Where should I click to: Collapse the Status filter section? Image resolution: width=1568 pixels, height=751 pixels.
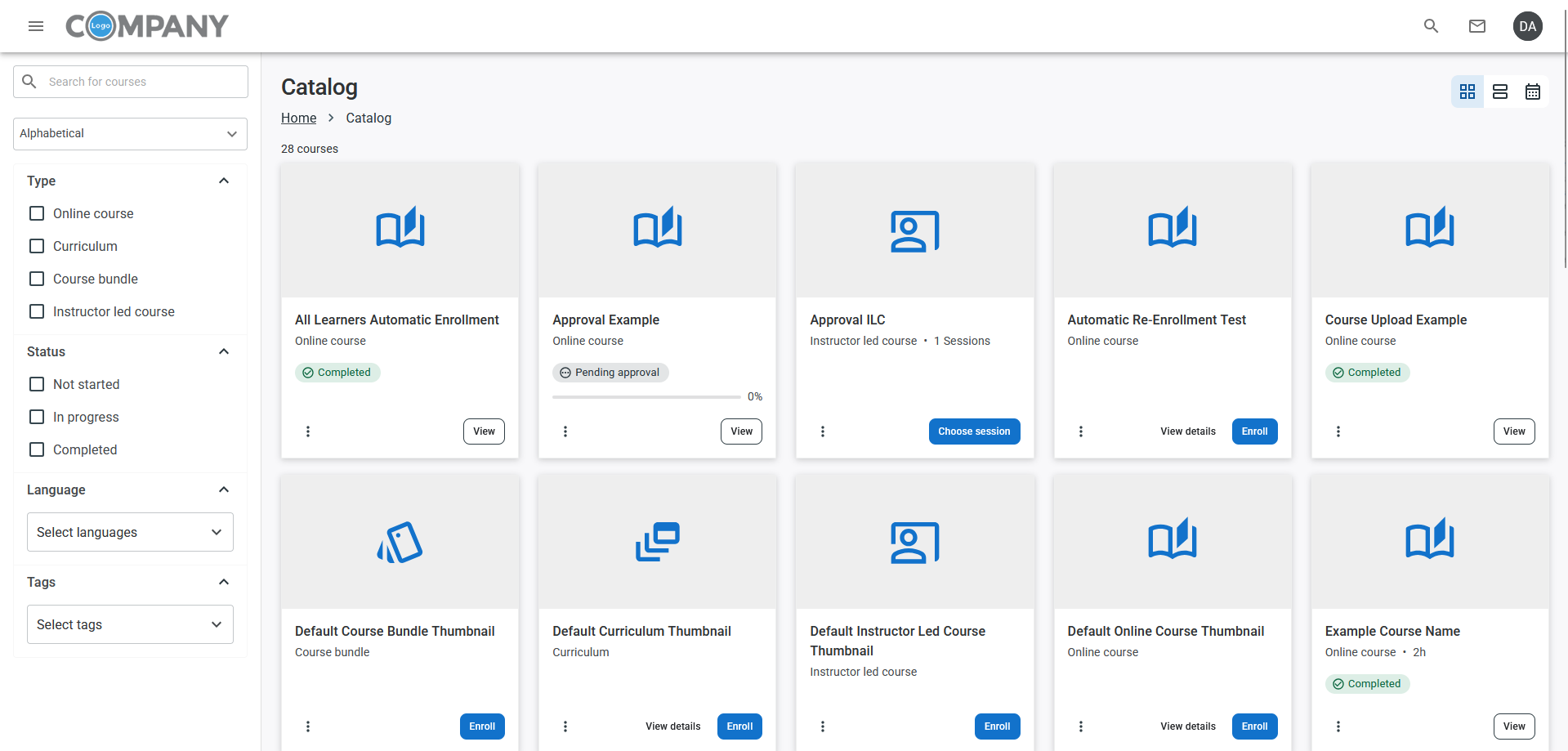pyautogui.click(x=224, y=351)
